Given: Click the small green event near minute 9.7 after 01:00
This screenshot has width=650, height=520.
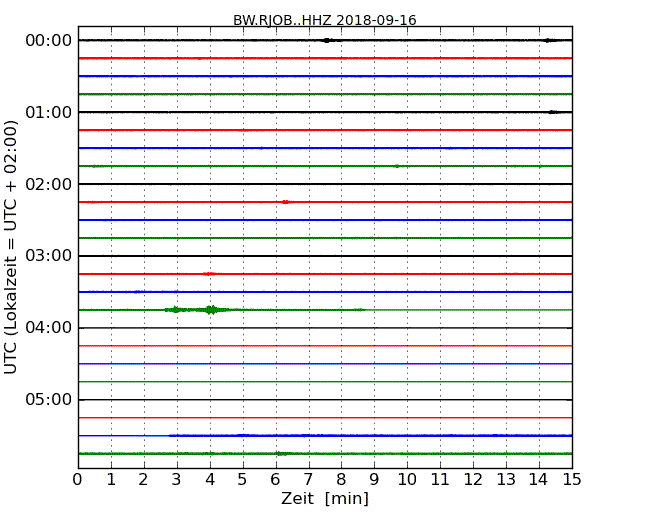Looking at the screenshot, I should 397,166.
